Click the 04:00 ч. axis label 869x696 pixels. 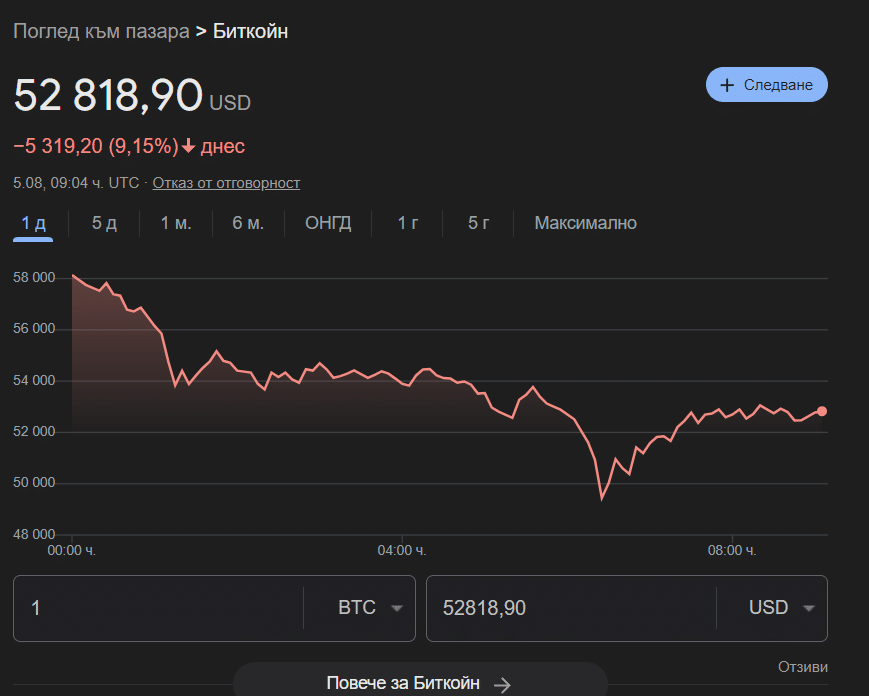(x=402, y=550)
